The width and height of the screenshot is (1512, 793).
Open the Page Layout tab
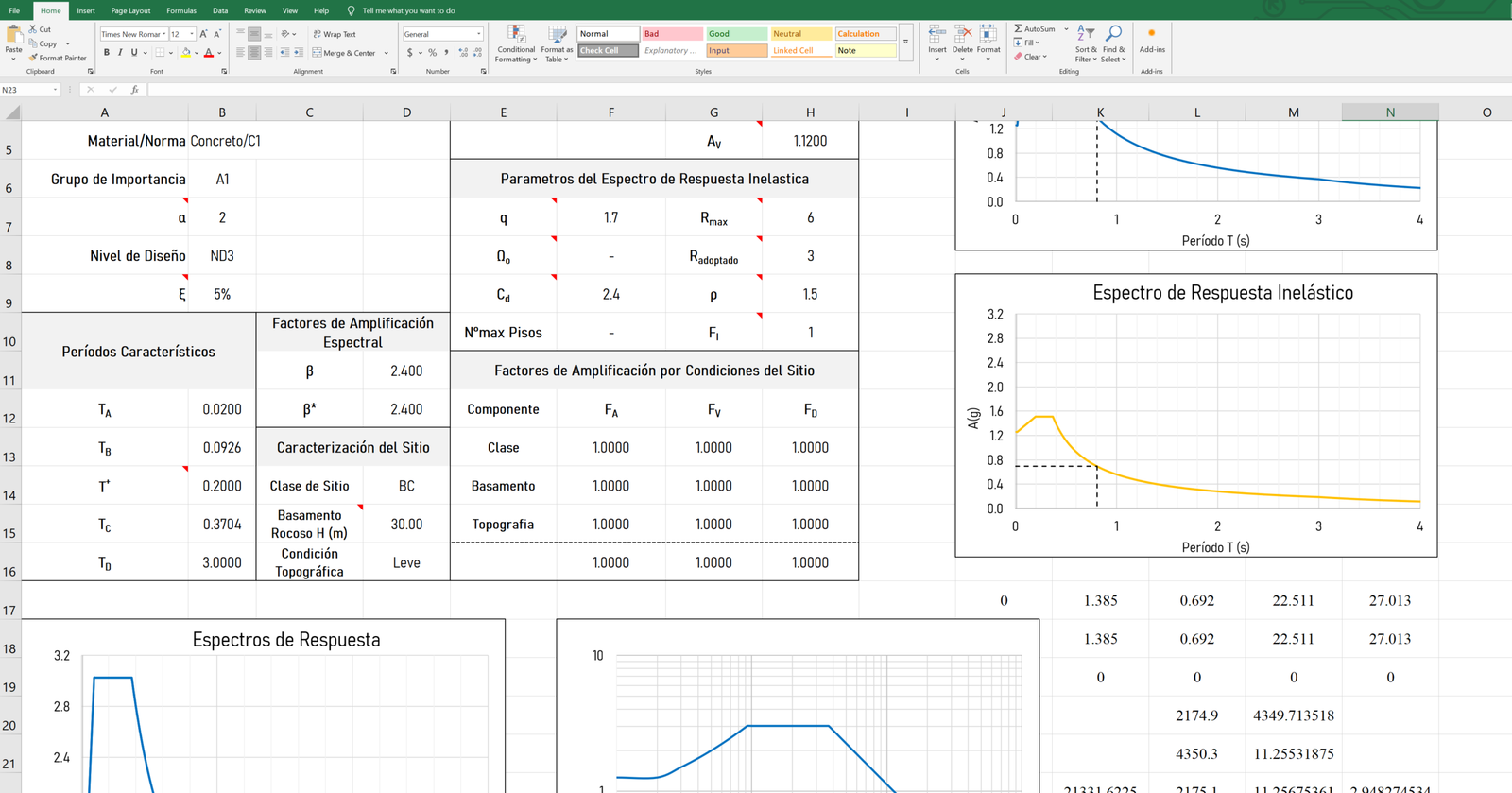[130, 10]
